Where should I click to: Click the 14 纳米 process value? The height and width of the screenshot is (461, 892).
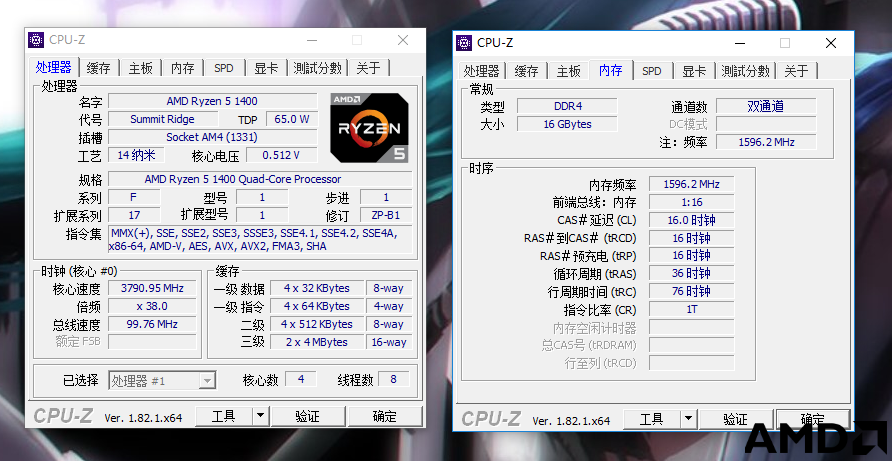(x=137, y=155)
